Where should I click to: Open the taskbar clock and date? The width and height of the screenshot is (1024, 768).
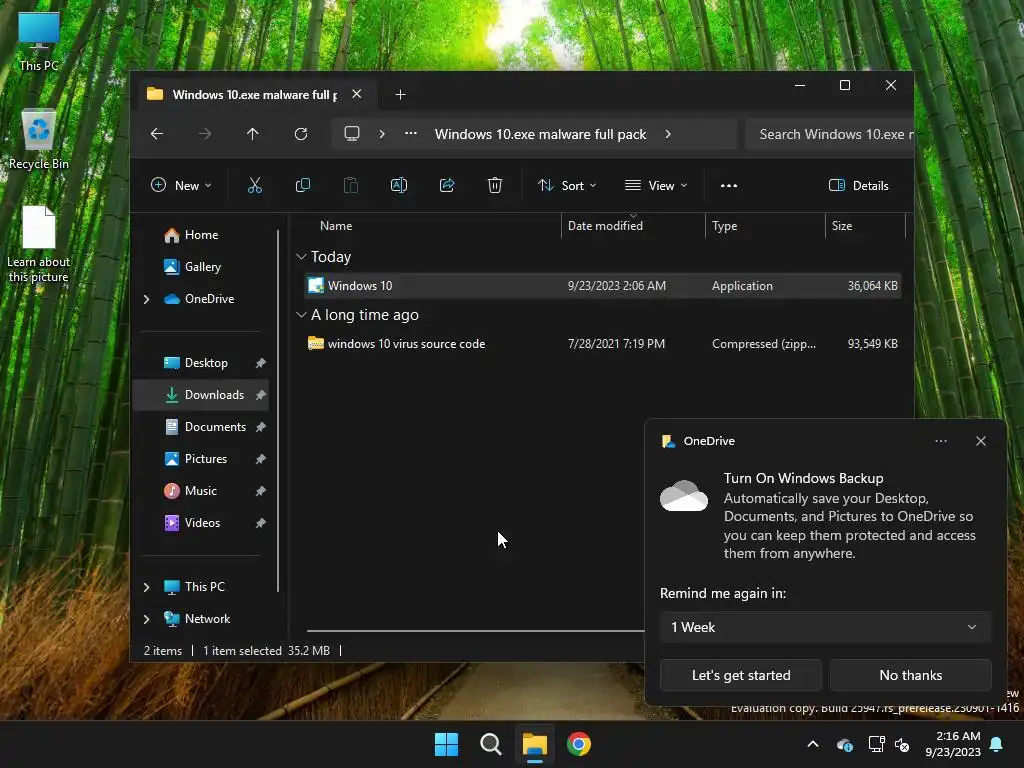953,744
